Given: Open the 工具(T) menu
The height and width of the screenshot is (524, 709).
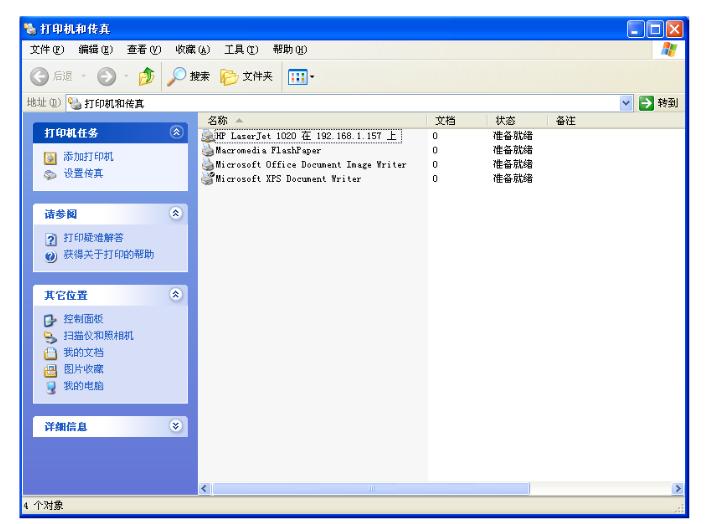Looking at the screenshot, I should pyautogui.click(x=241, y=49).
